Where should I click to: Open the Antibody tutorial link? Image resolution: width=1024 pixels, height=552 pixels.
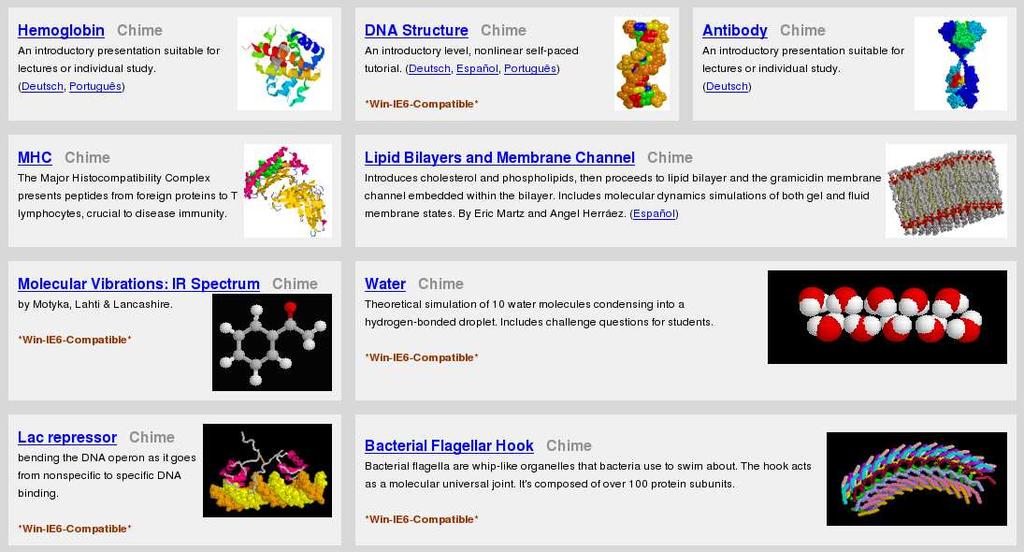click(735, 30)
